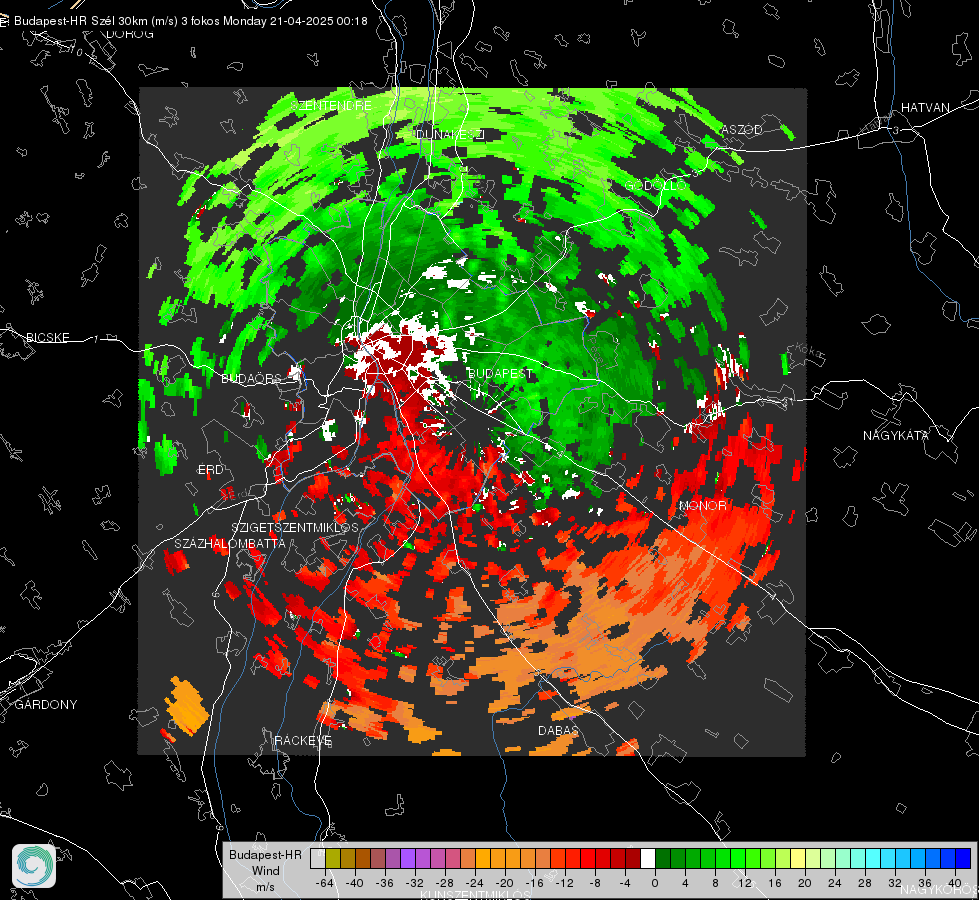Viewport: 979px width, 900px height.
Task: Click the ERD town label
Action: point(210,470)
